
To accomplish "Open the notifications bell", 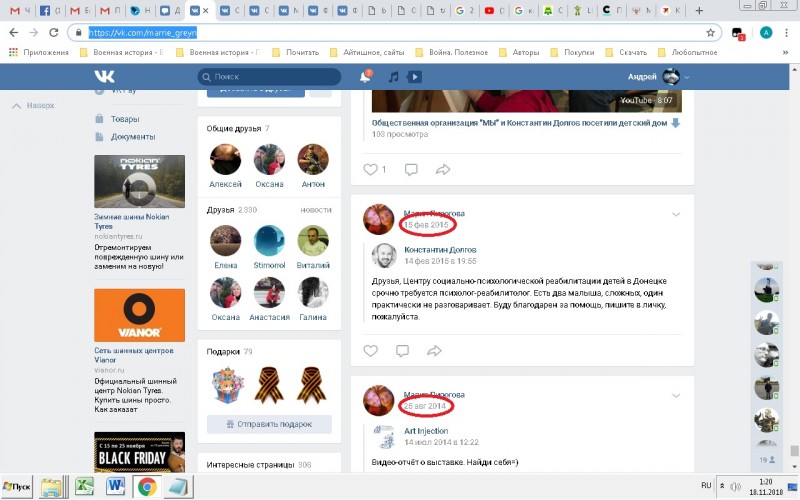I will pos(365,77).
